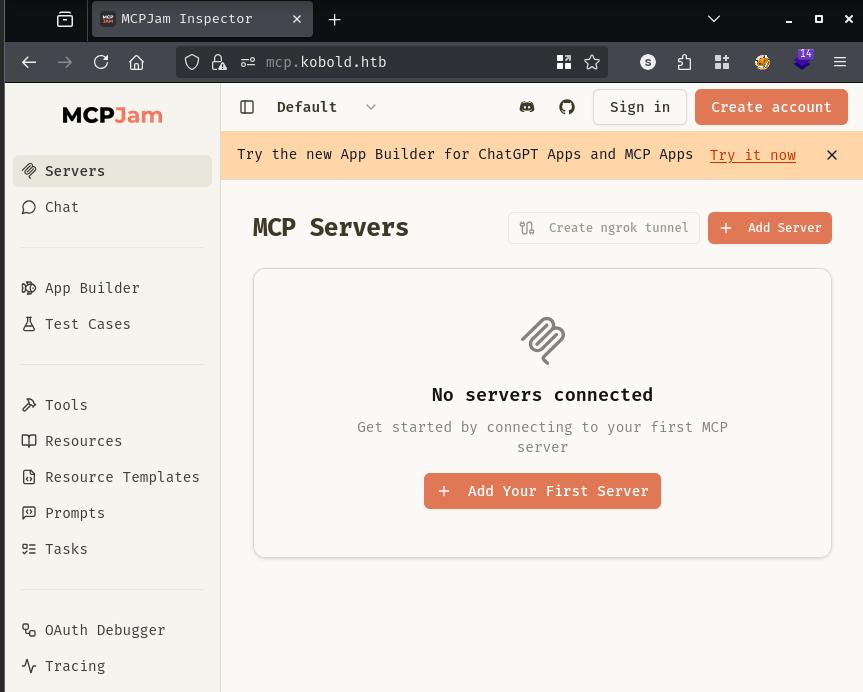This screenshot has width=863, height=692.
Task: Go to Prompts section
Action: tap(112, 513)
